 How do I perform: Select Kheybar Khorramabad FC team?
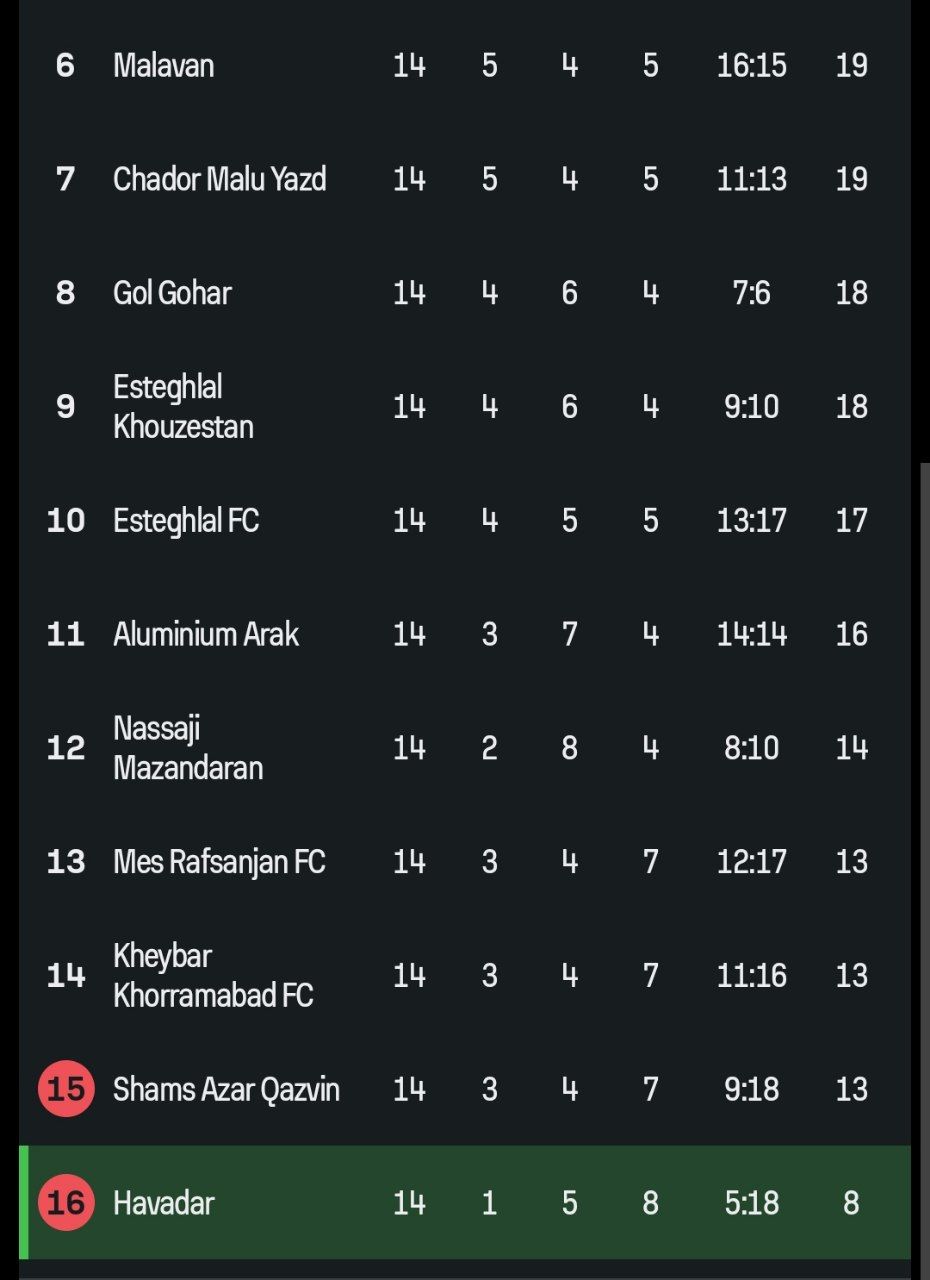point(213,975)
